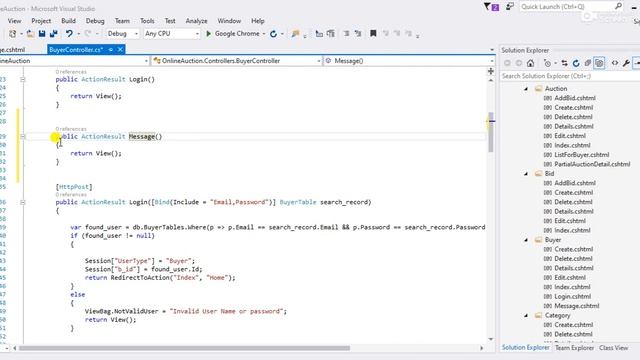Click the Quick Launch magnifier icon

click(619, 6)
